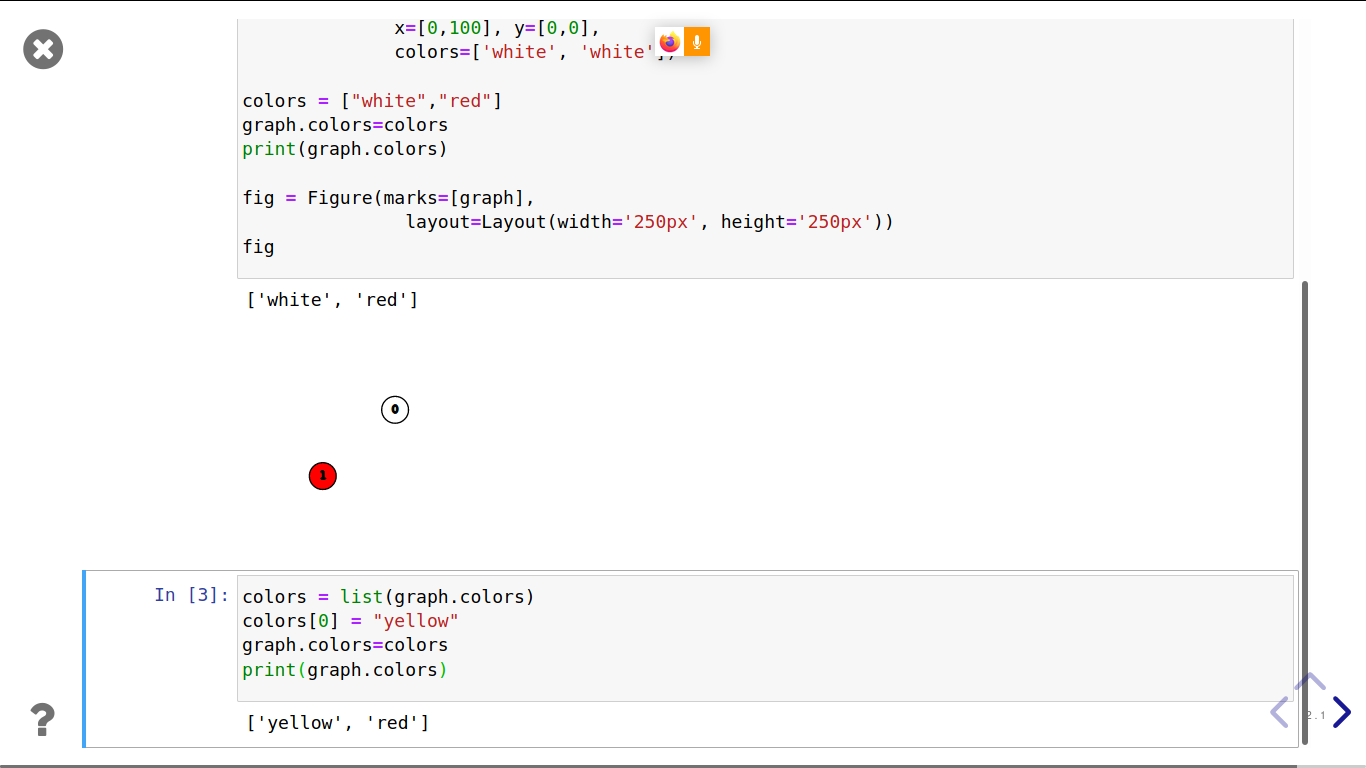
Task: Go to the next slide arrow
Action: click(x=1342, y=712)
